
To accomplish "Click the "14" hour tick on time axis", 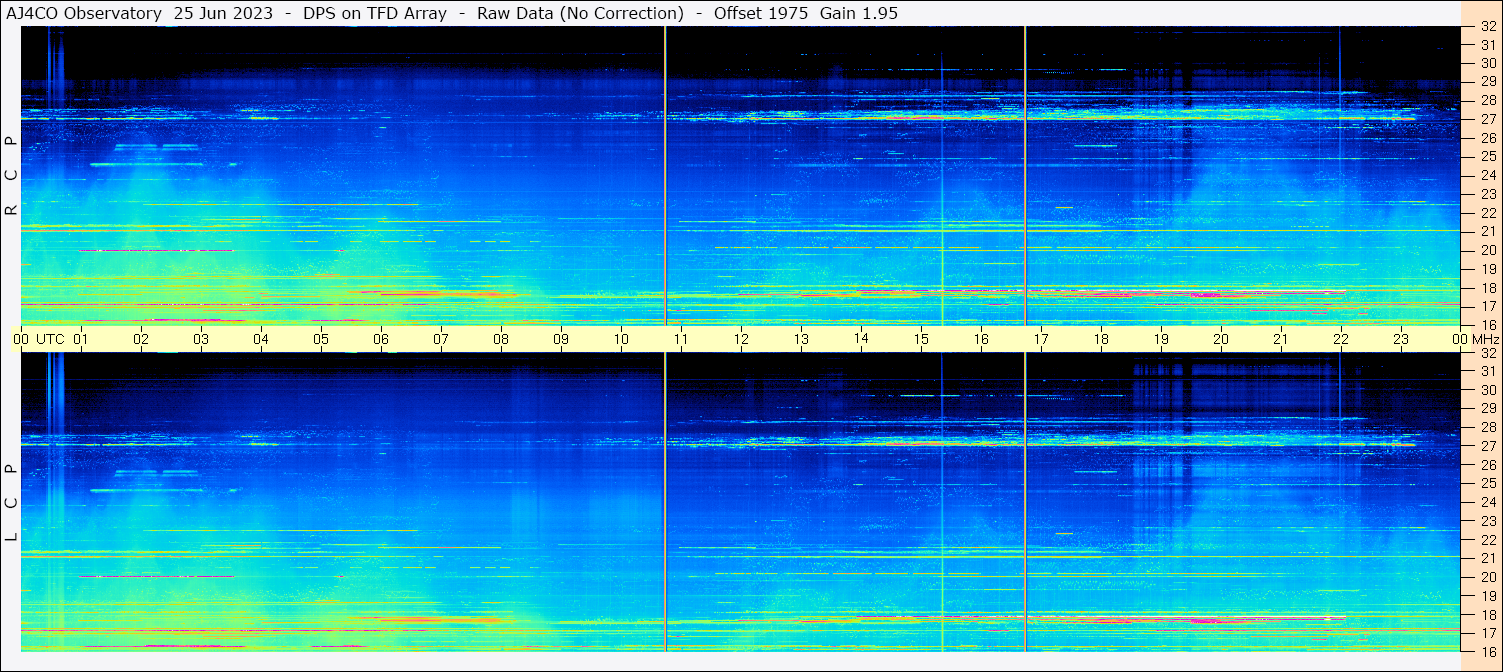I will (x=861, y=338).
